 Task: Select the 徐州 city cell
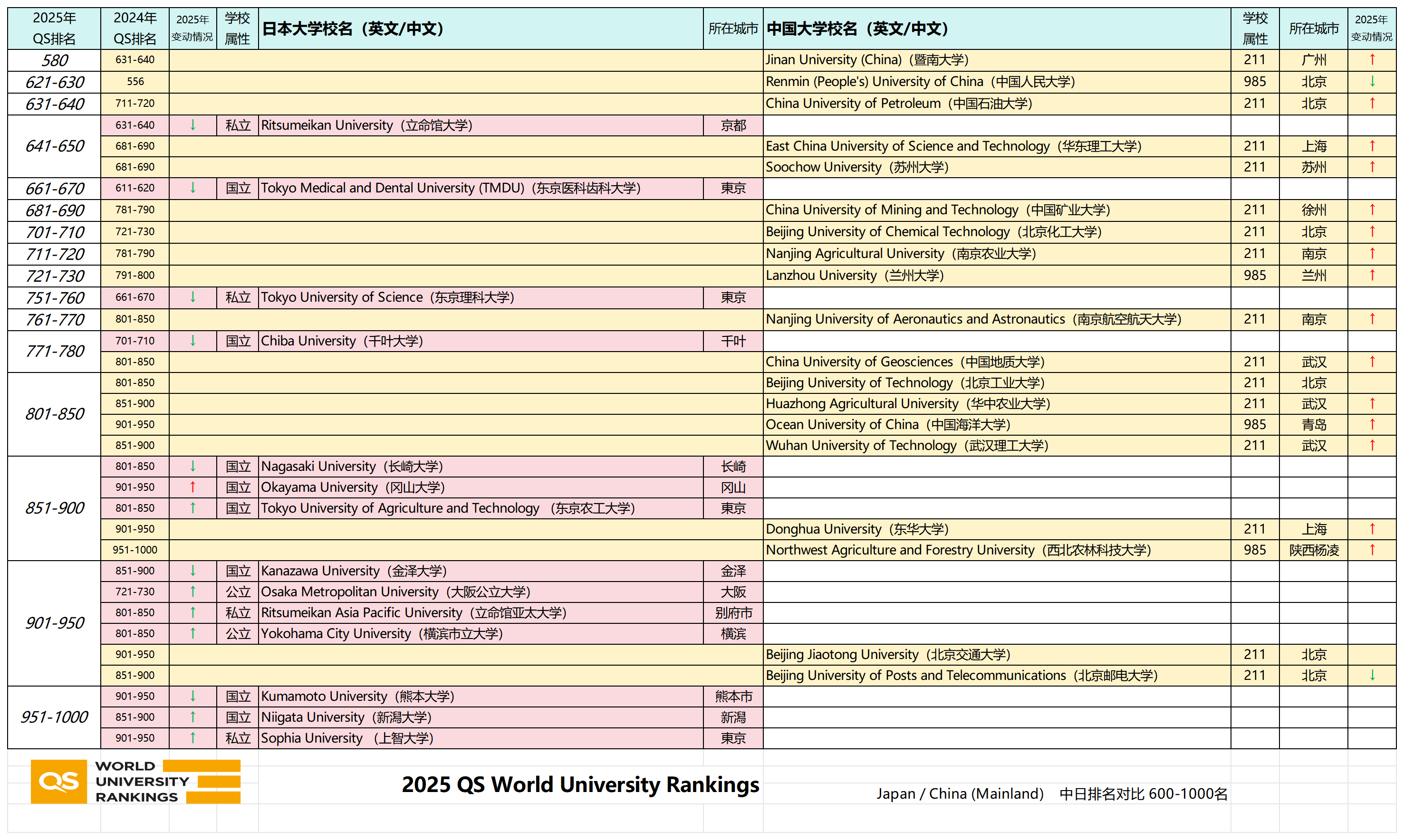pyautogui.click(x=1313, y=210)
